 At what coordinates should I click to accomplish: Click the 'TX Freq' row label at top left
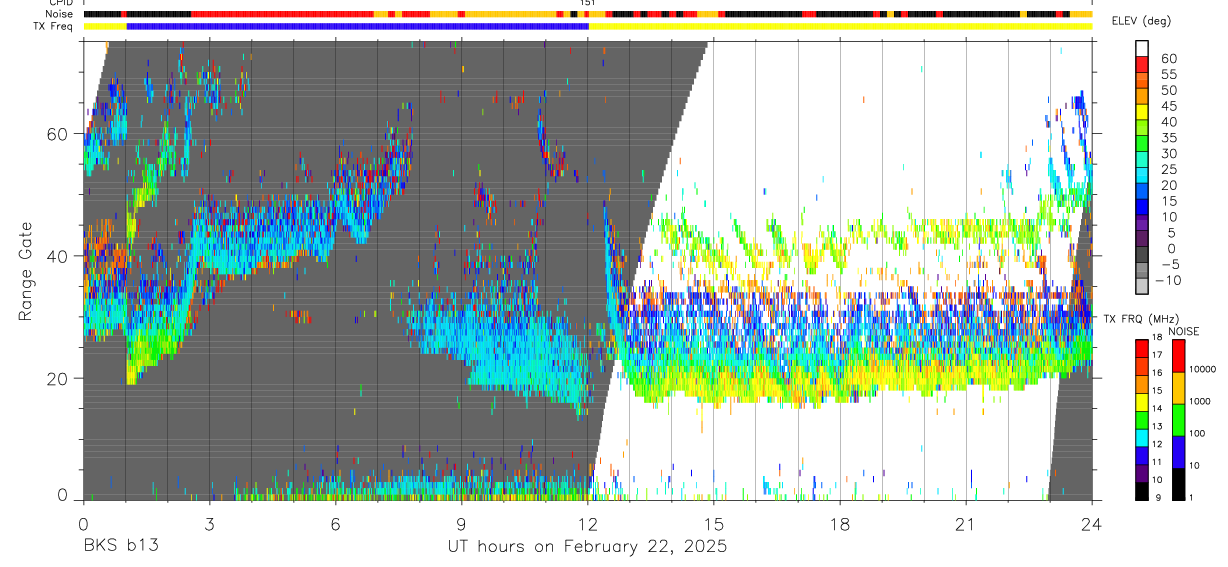(x=54, y=26)
